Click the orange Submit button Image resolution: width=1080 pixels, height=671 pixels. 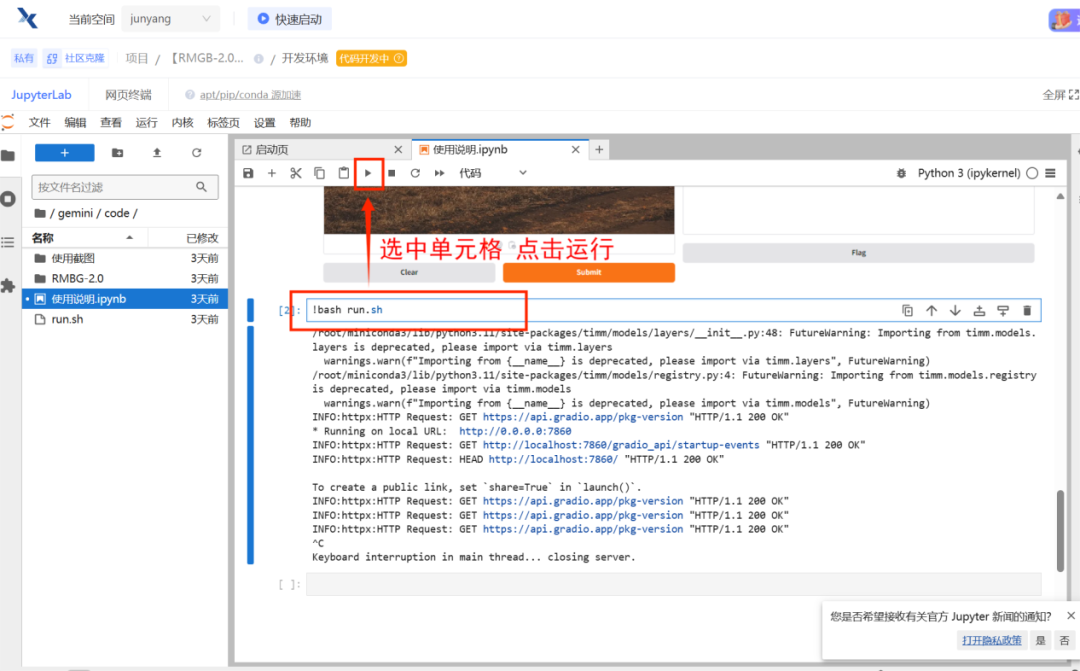click(589, 272)
